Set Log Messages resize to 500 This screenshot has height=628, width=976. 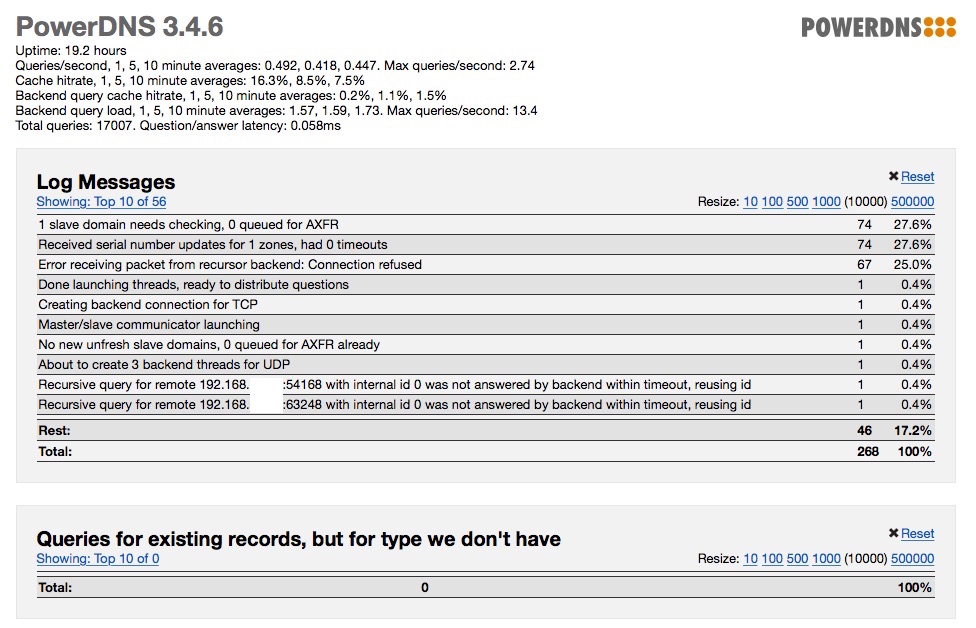point(797,202)
